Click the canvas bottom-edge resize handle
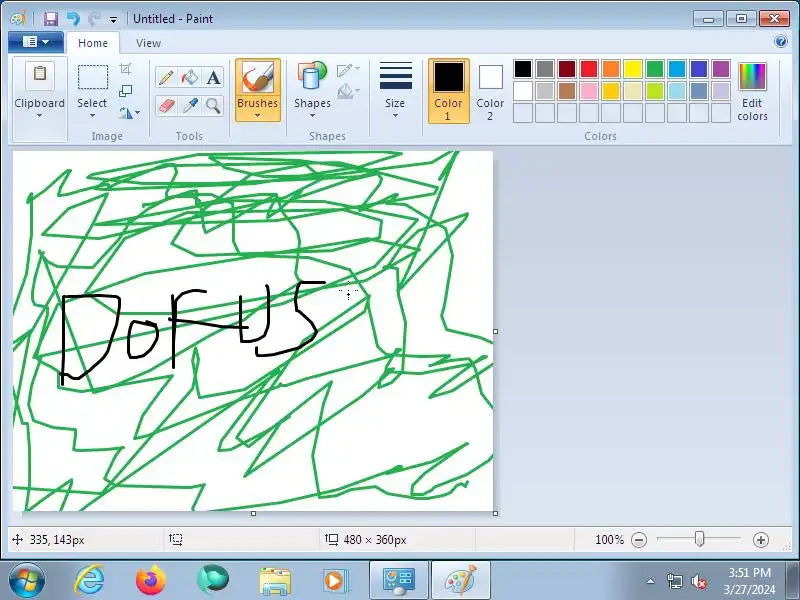This screenshot has width=800, height=600. click(254, 513)
